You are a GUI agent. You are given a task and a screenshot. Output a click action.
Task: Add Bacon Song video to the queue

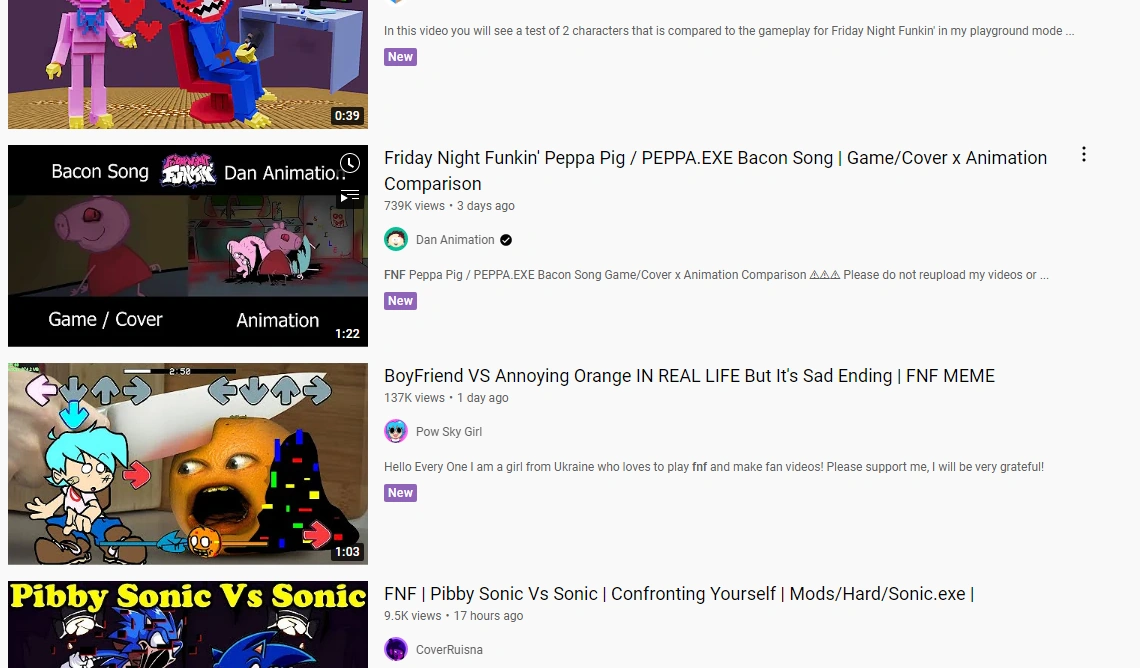[x=349, y=197]
